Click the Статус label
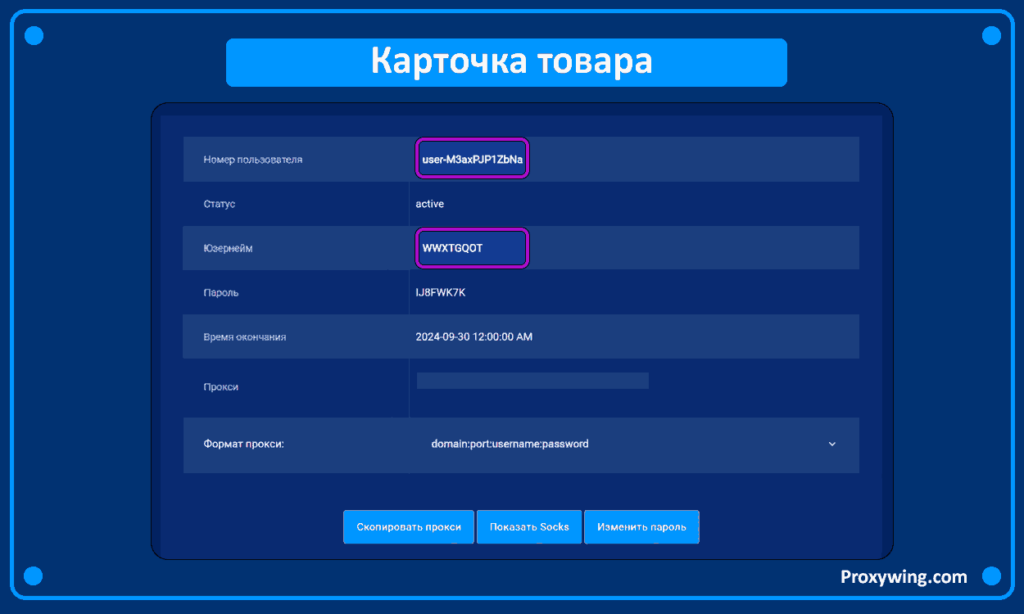 219,204
